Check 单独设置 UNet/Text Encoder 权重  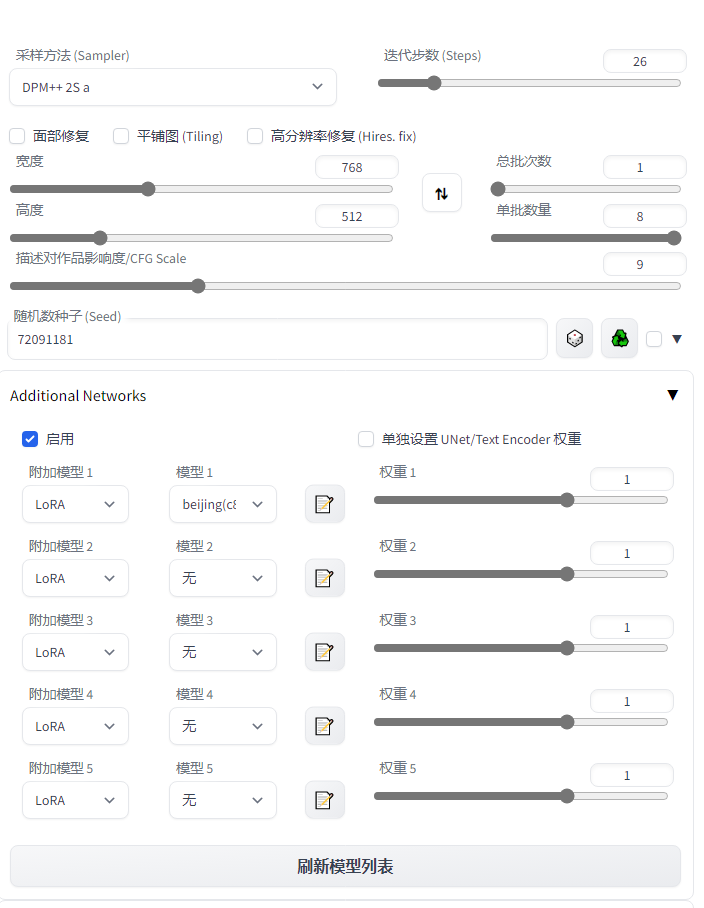[x=366, y=439]
